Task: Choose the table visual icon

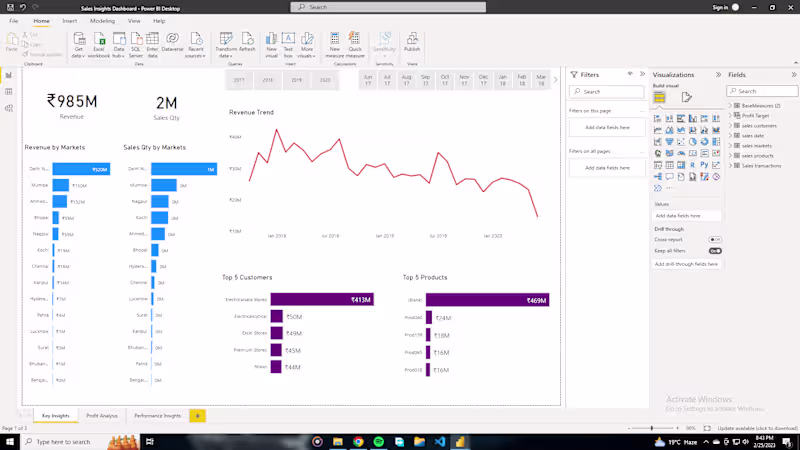Action: (x=669, y=165)
